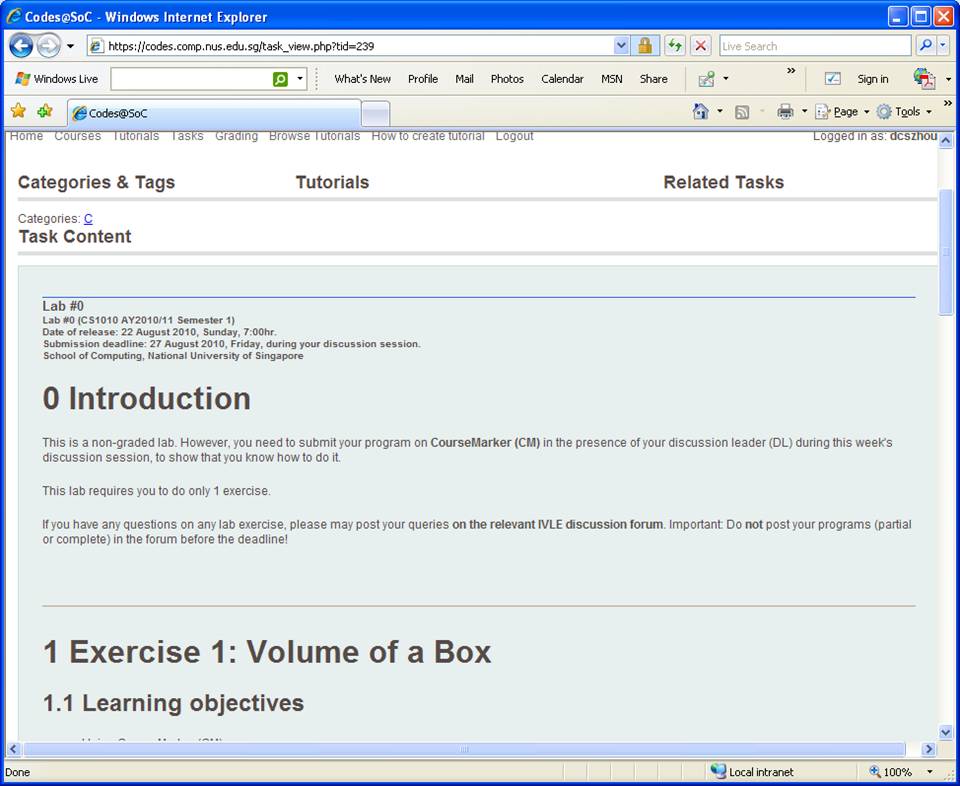Click Share on Windows Live toolbar

click(x=653, y=79)
